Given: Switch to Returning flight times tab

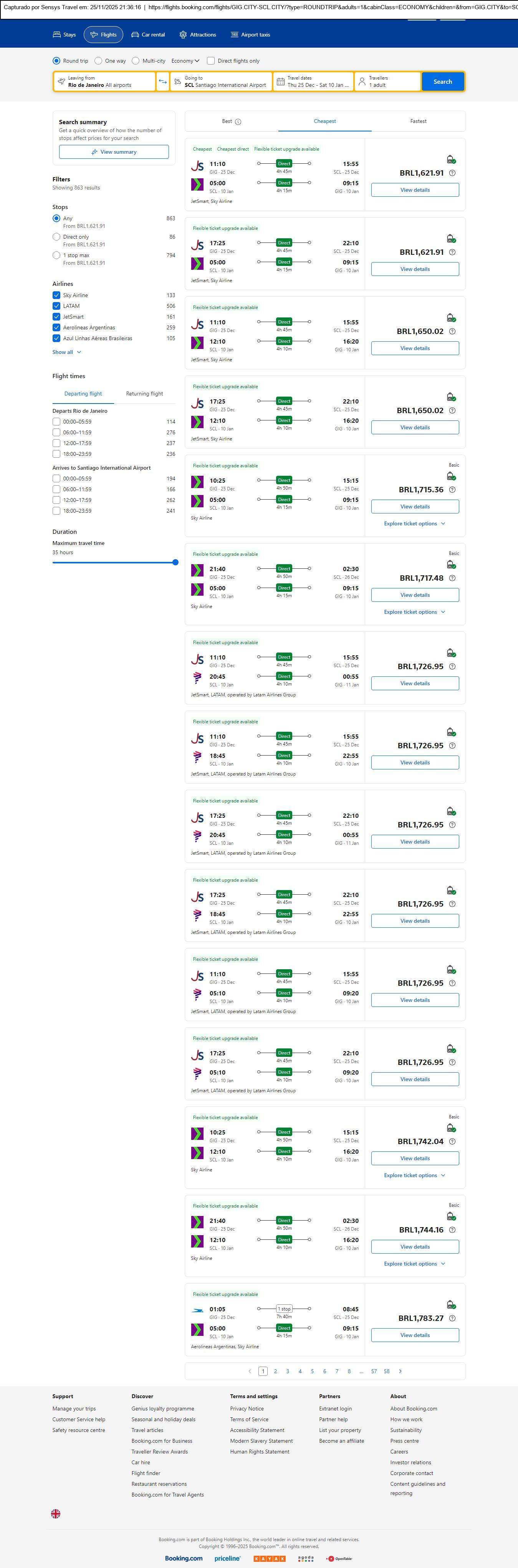Looking at the screenshot, I should 144,394.
